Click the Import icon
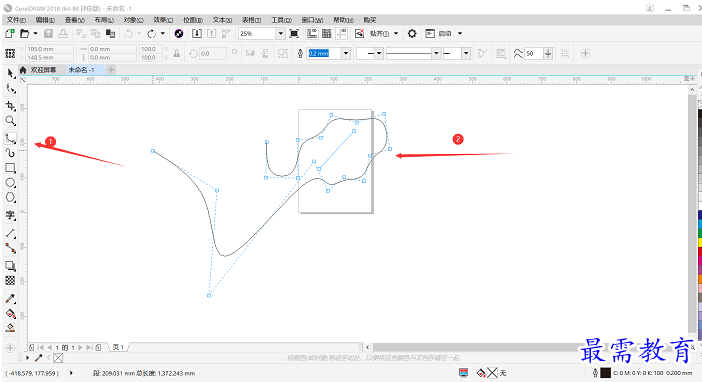 [x=197, y=34]
